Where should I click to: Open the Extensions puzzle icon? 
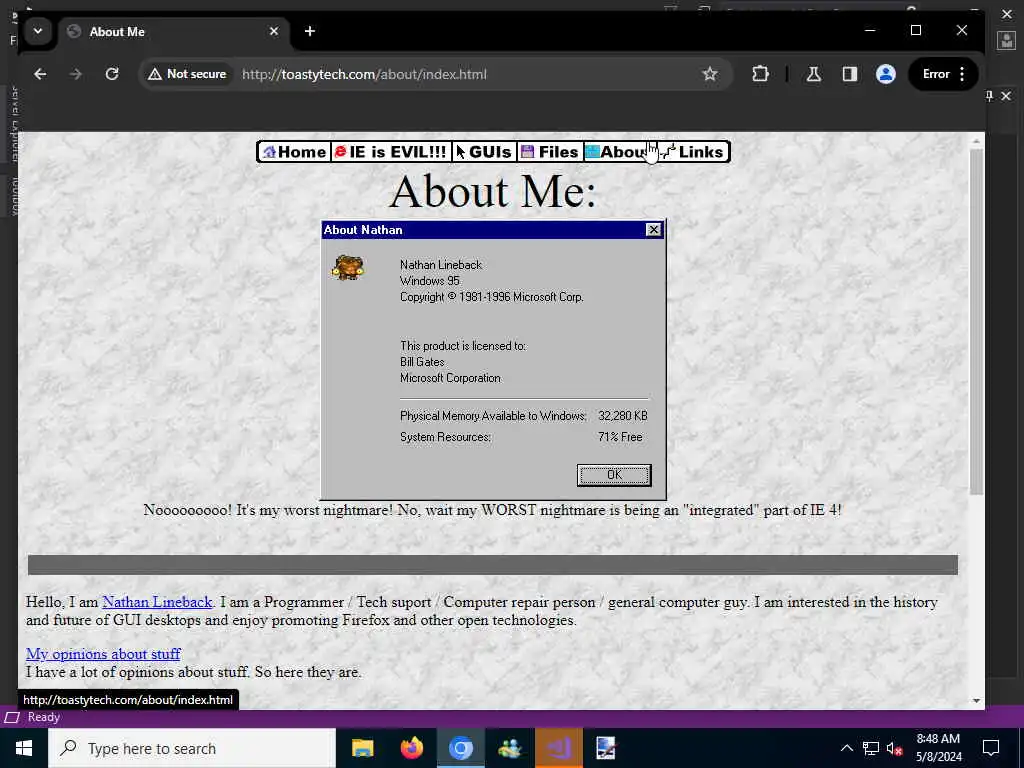tap(760, 74)
